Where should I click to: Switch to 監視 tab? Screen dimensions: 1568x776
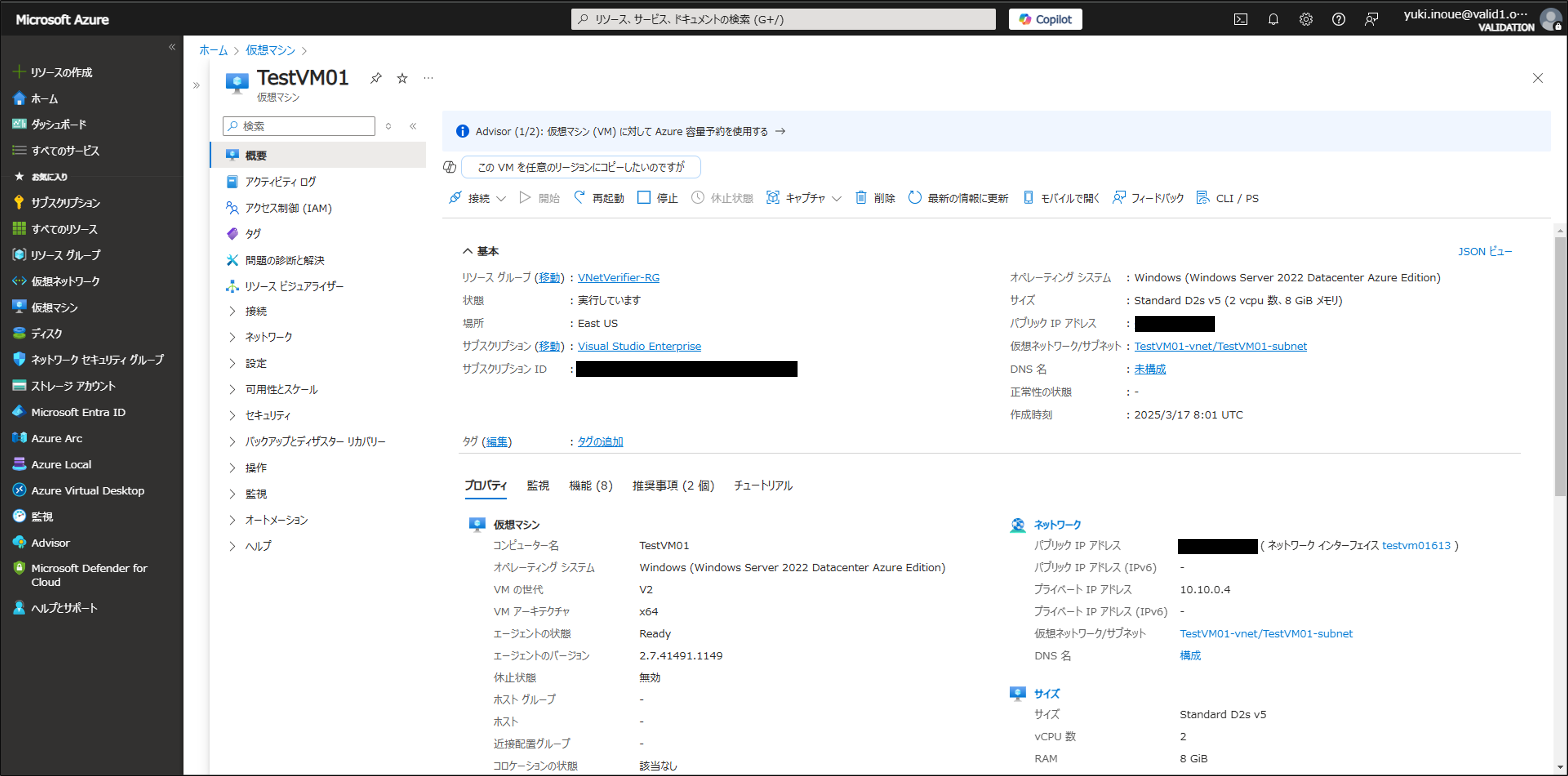(538, 486)
